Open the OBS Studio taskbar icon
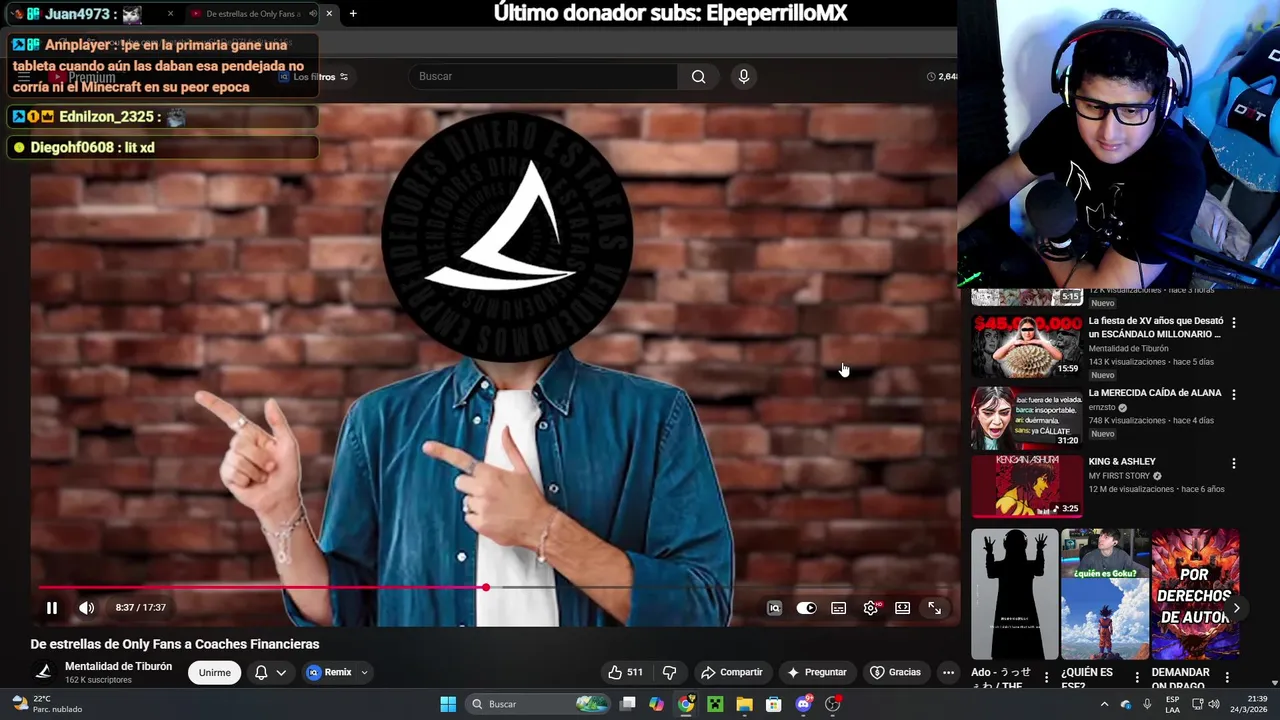This screenshot has width=1280, height=720. (833, 704)
